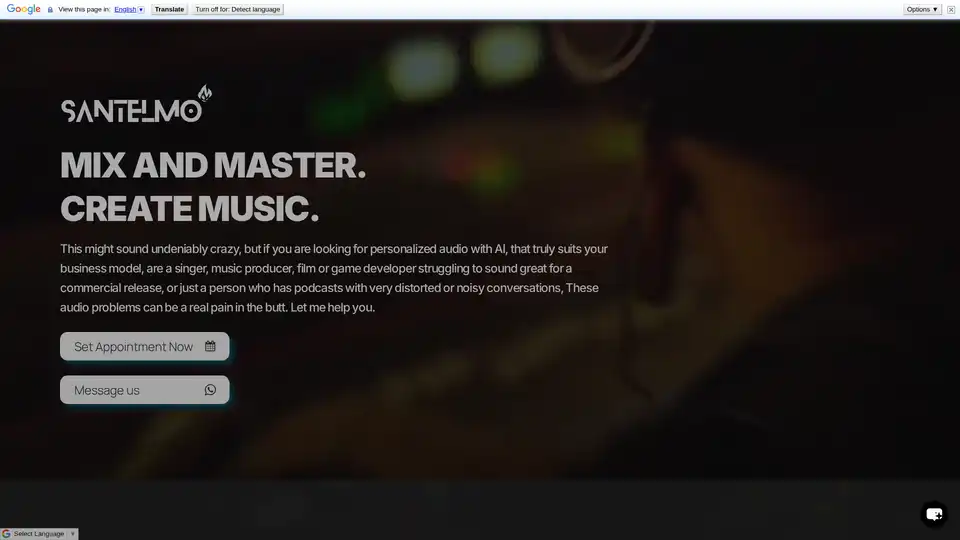Click the calendar icon on Set Appointment button

coord(210,346)
